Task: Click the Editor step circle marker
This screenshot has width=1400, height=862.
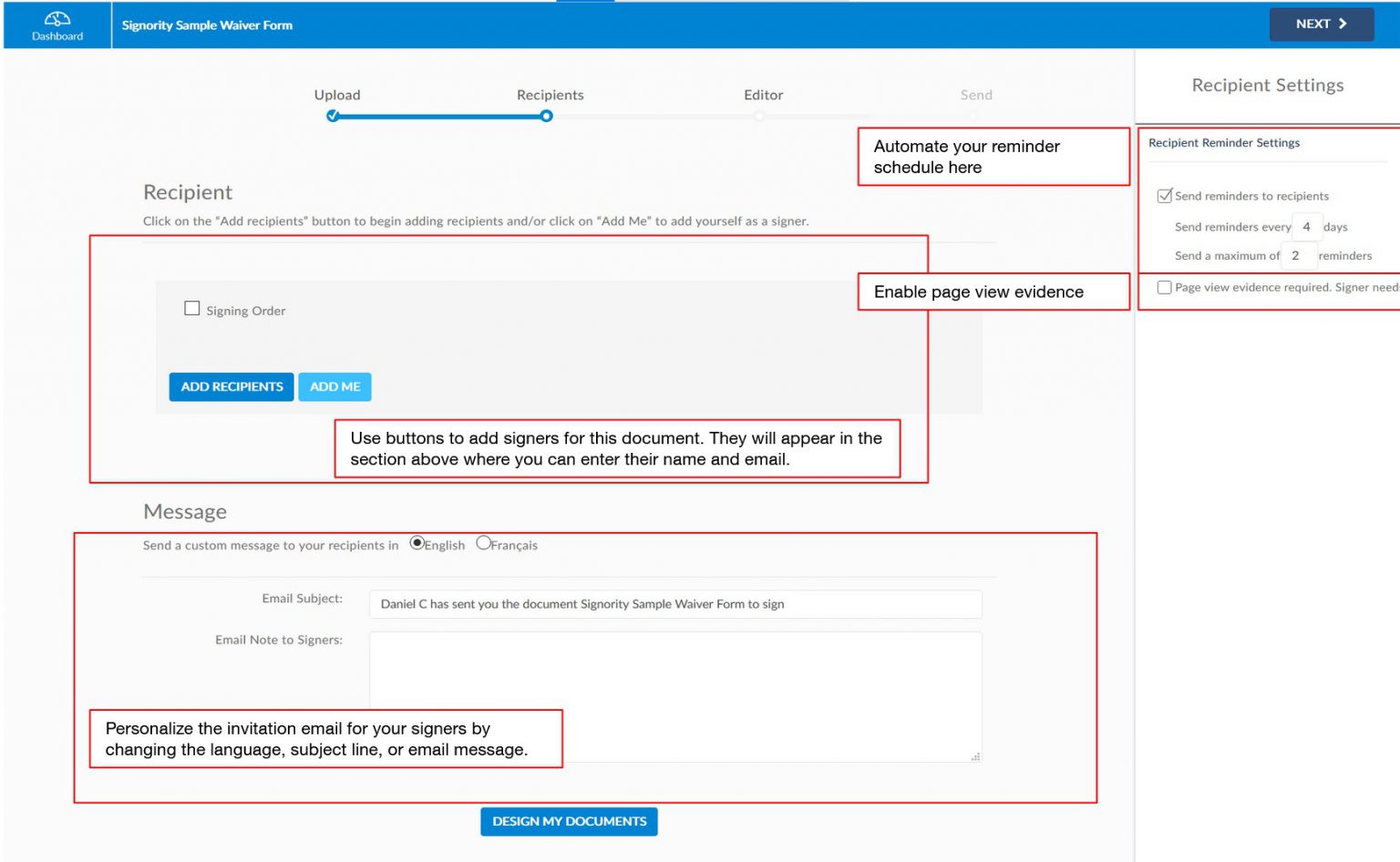Action: [759, 116]
